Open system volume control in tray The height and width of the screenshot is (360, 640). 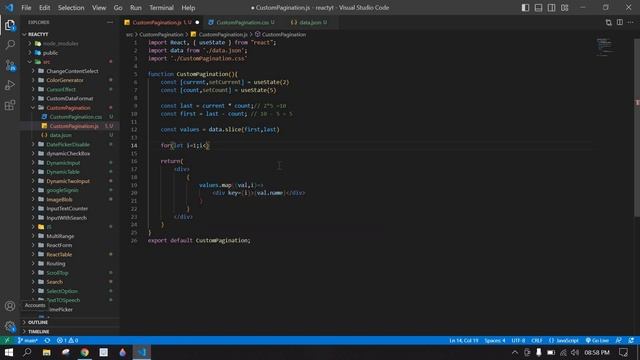point(575,352)
